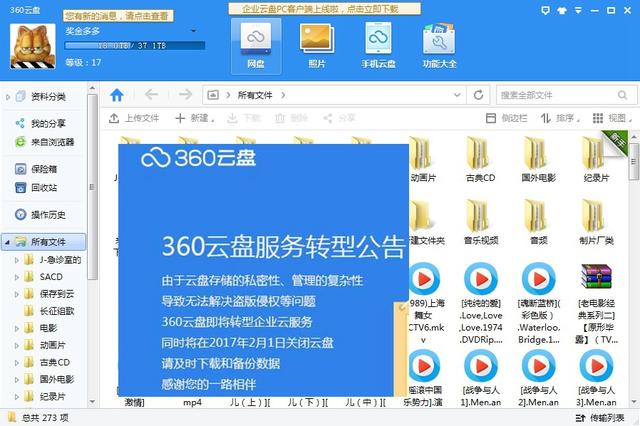Open the main menu triangle icon in title bar
640x426 pixels.
tap(578, 10)
